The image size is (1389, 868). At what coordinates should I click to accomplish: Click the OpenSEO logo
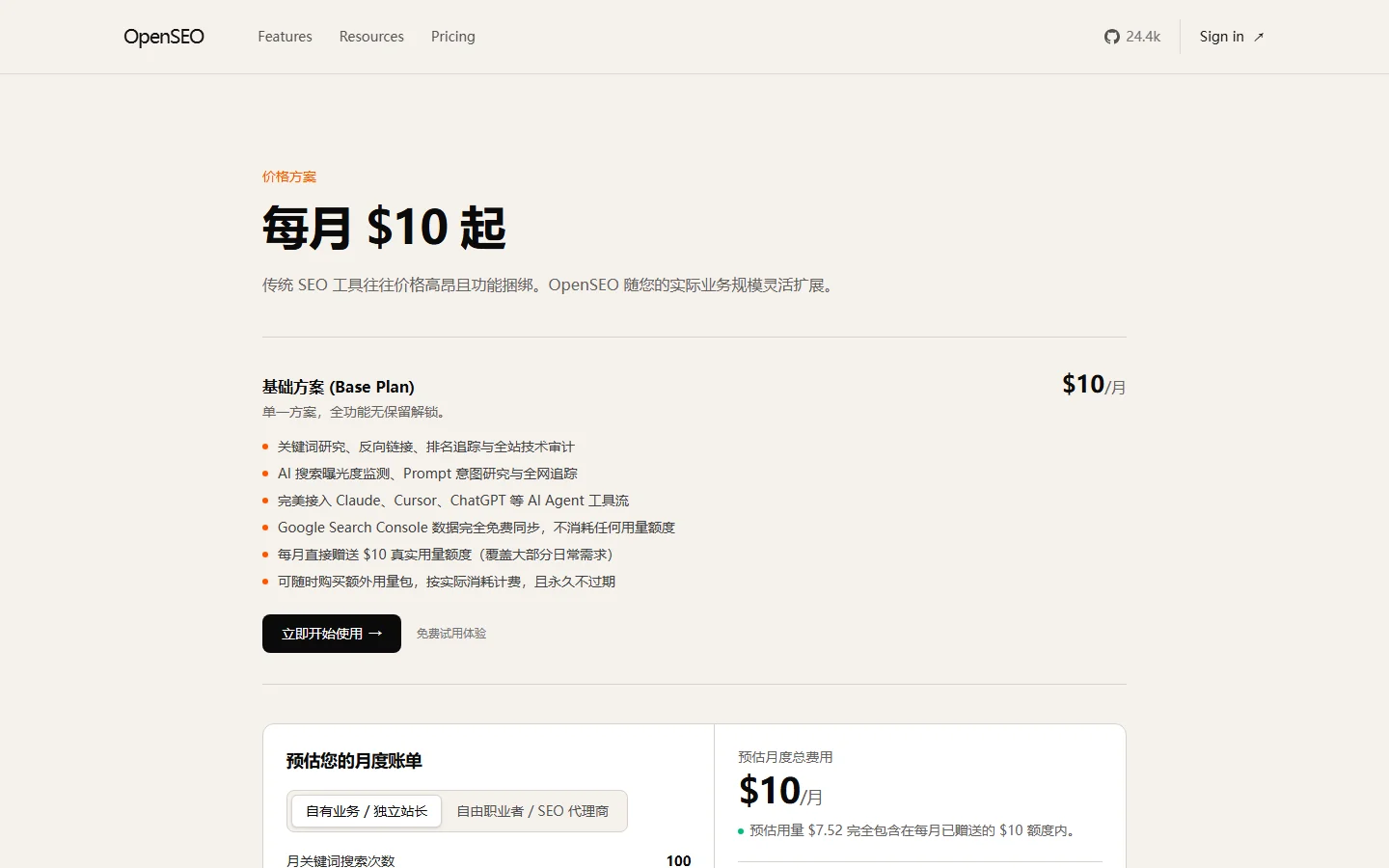pos(164,37)
